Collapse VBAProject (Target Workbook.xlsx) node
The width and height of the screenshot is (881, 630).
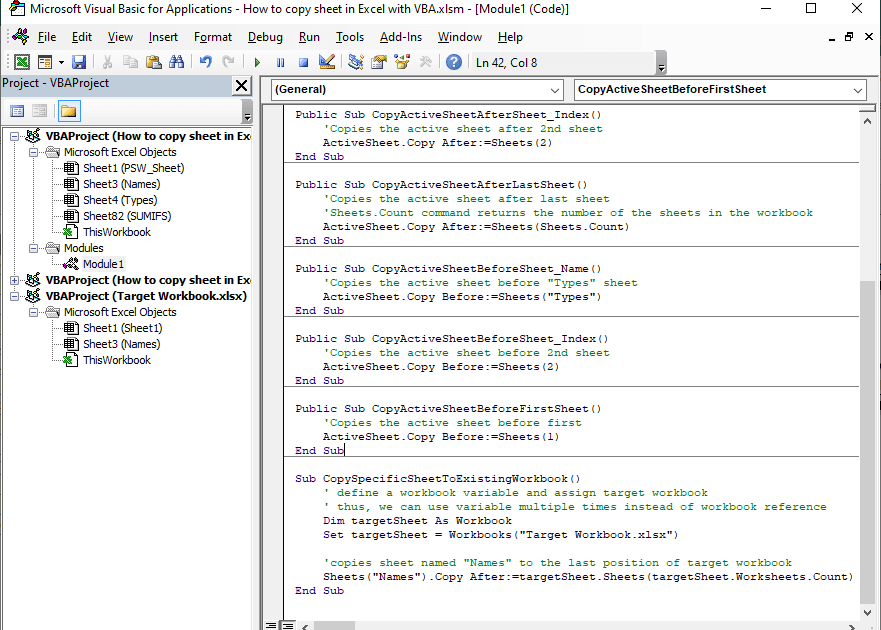click(x=15, y=296)
